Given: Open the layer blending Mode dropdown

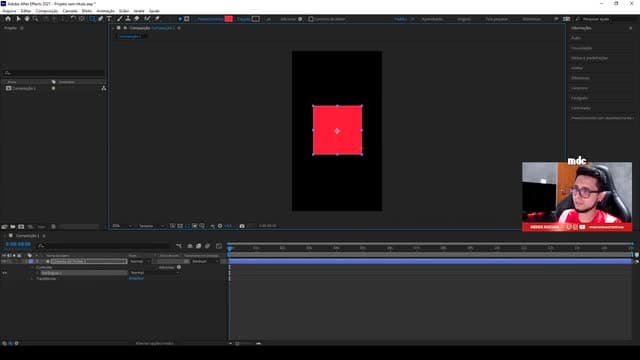Looking at the screenshot, I should tap(140, 261).
